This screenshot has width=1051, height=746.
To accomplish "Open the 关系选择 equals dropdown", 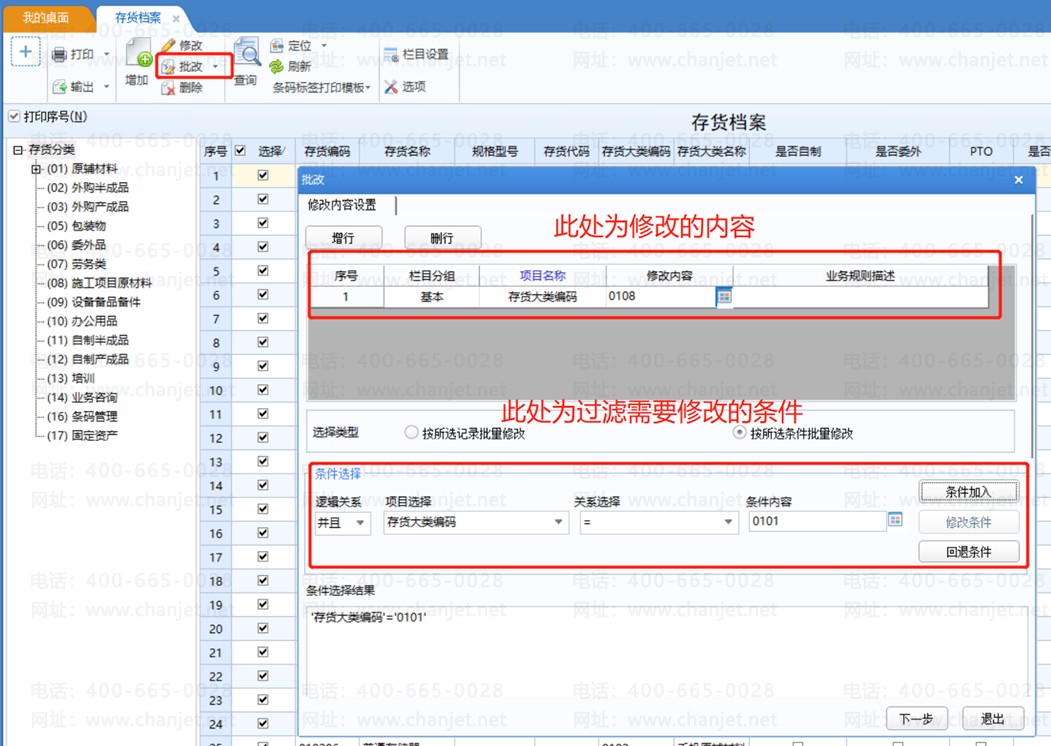I will (729, 521).
